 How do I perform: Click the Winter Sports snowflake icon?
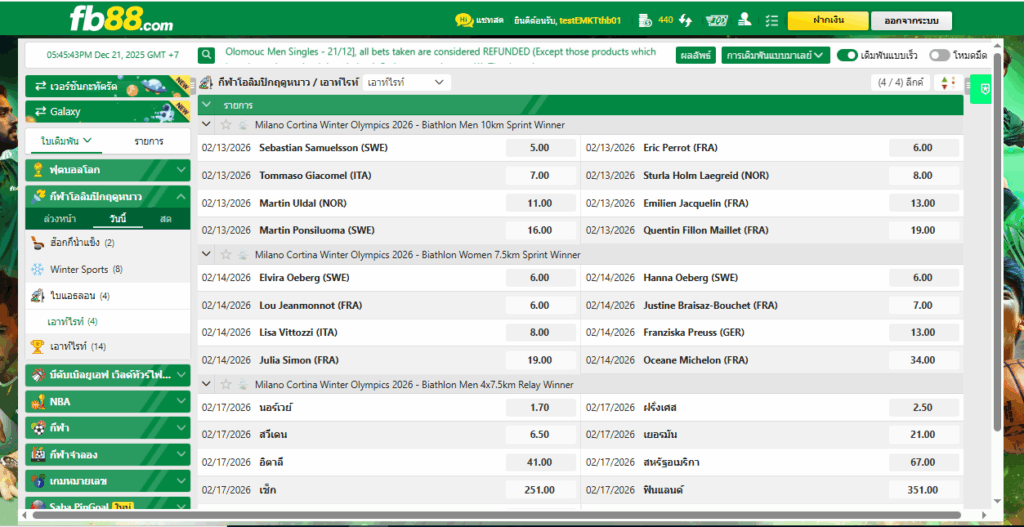click(38, 269)
